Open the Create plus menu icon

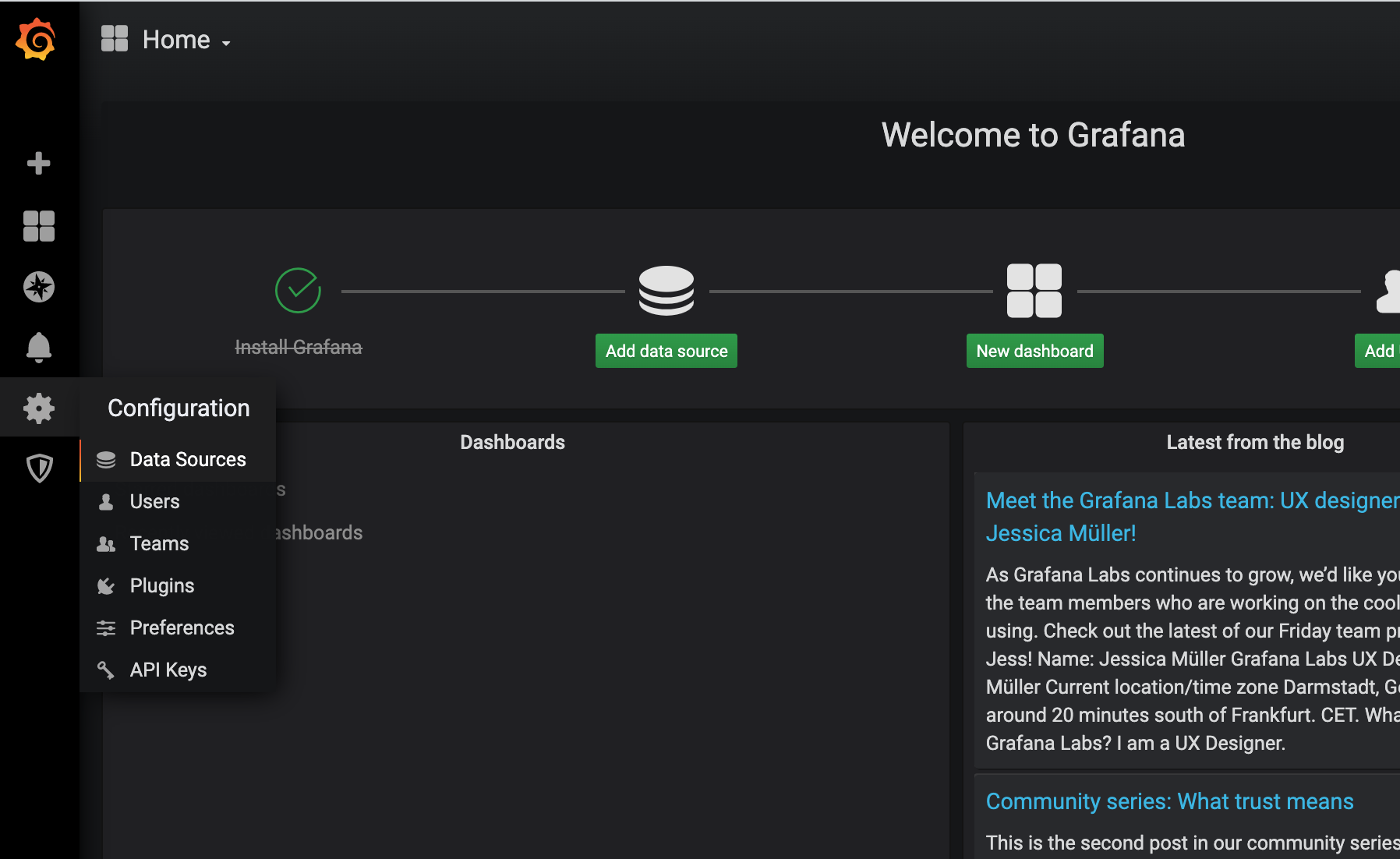tap(38, 163)
